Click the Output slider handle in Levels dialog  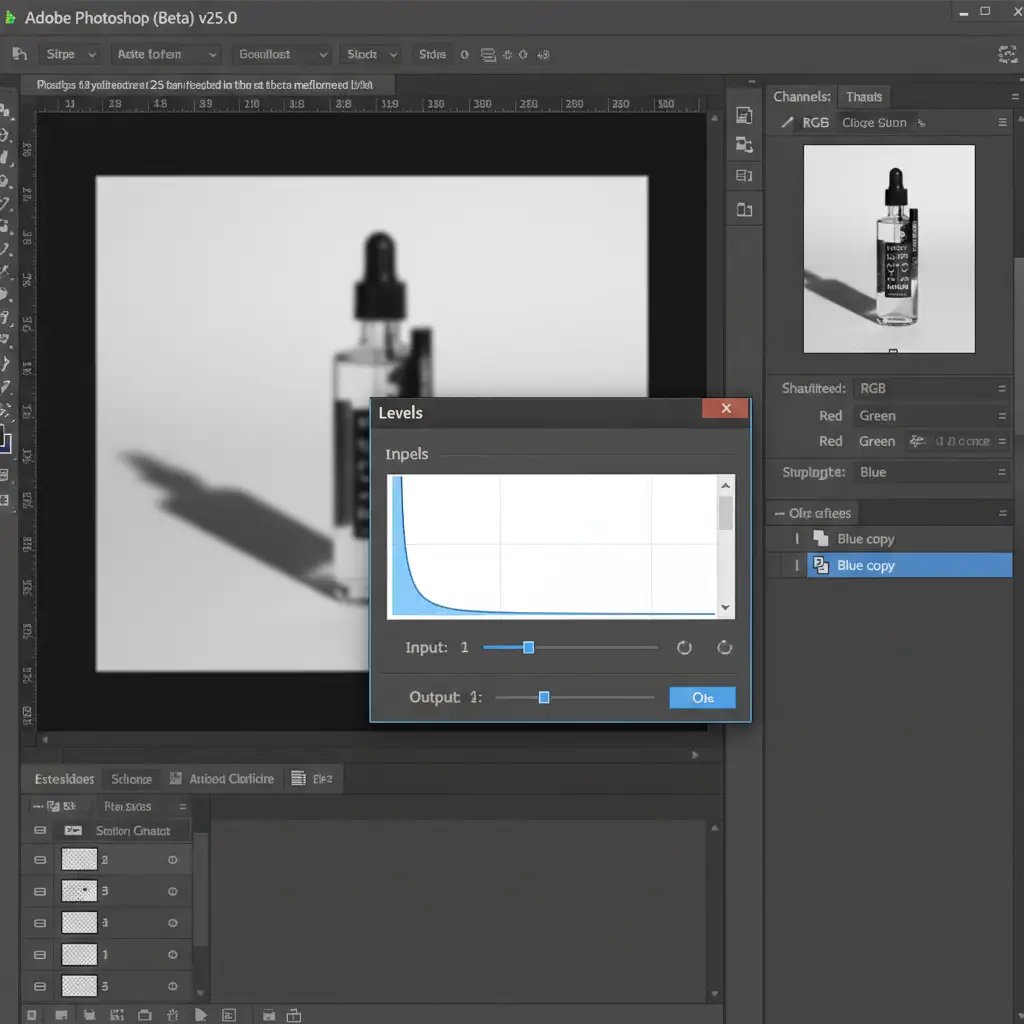point(544,697)
